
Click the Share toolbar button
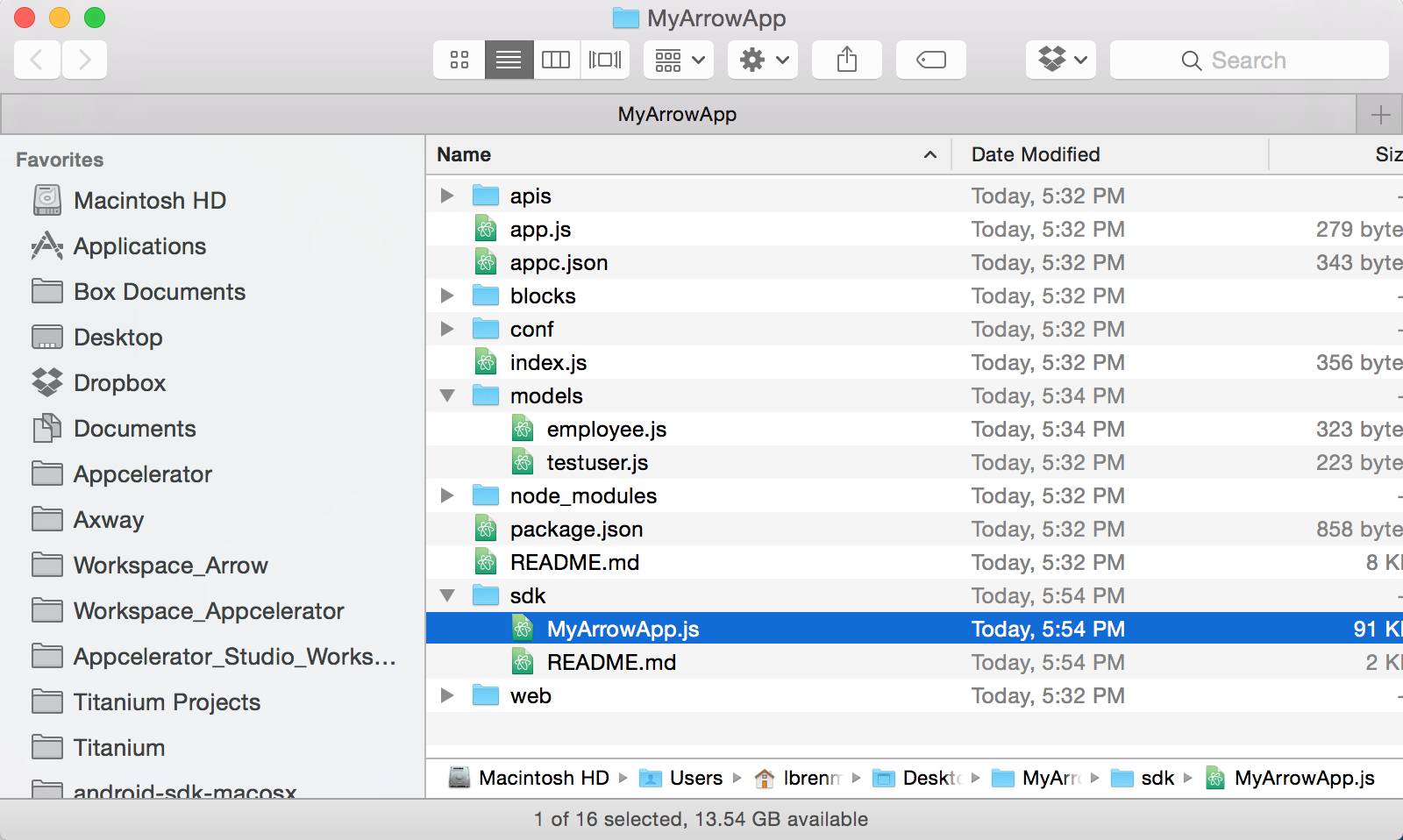[x=847, y=60]
